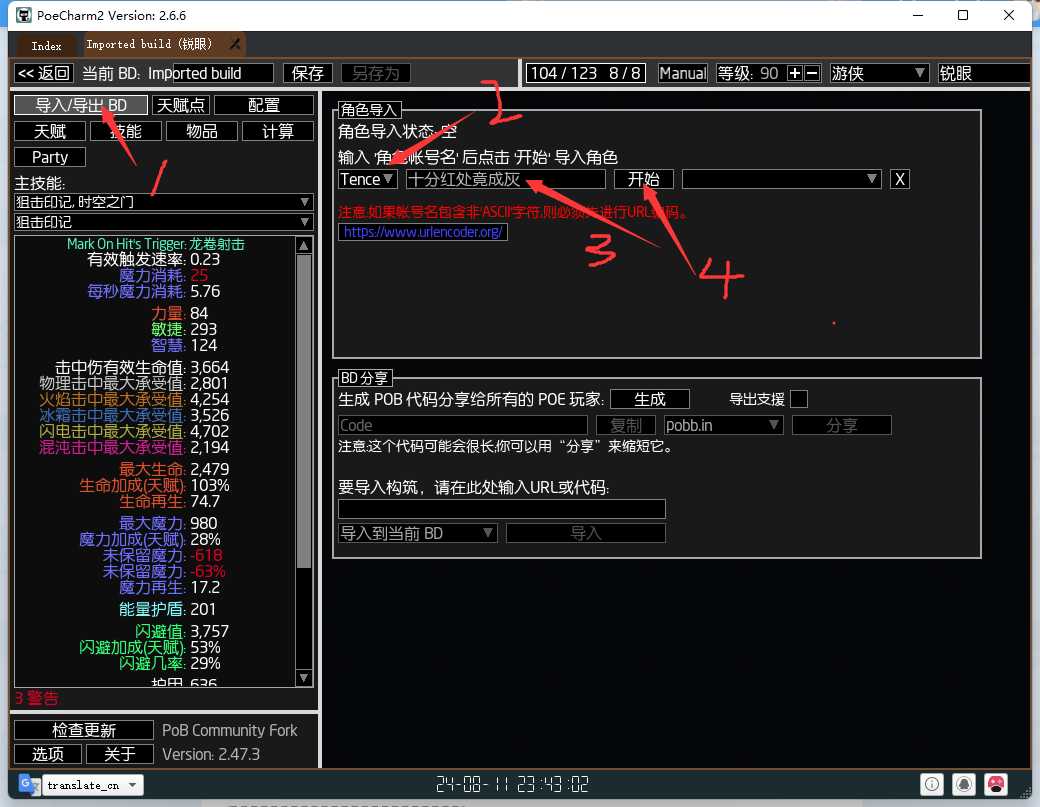Toggle the 导出支援 checkbox

(x=799, y=399)
